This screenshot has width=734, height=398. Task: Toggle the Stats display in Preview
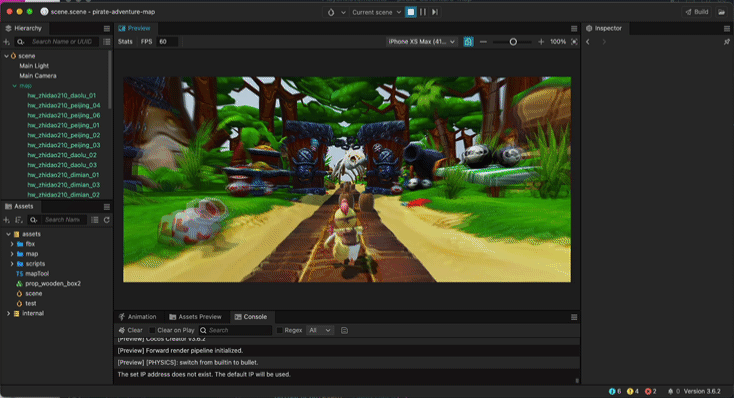pyautogui.click(x=125, y=42)
